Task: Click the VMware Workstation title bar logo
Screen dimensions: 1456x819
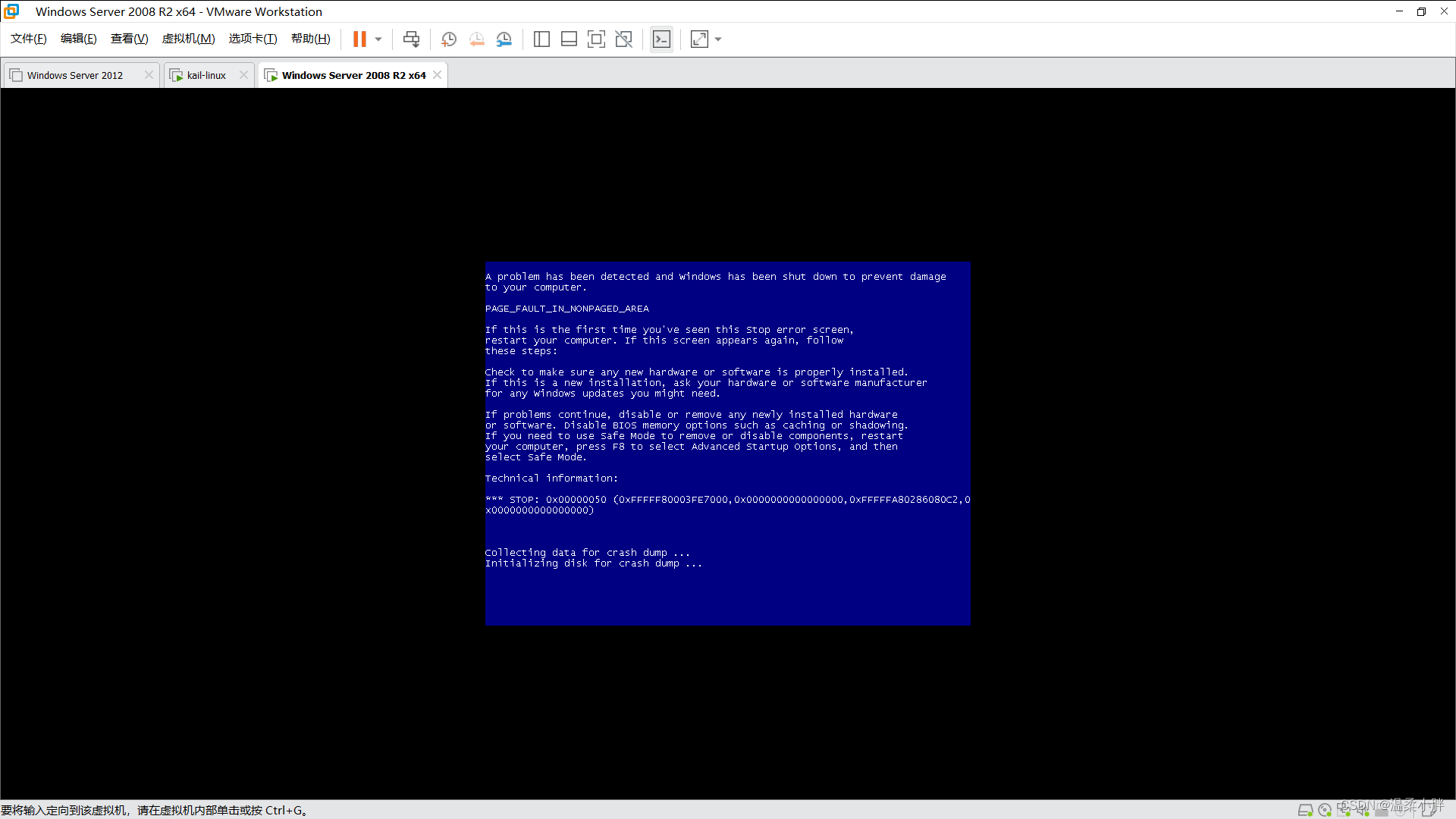Action: tap(11, 11)
